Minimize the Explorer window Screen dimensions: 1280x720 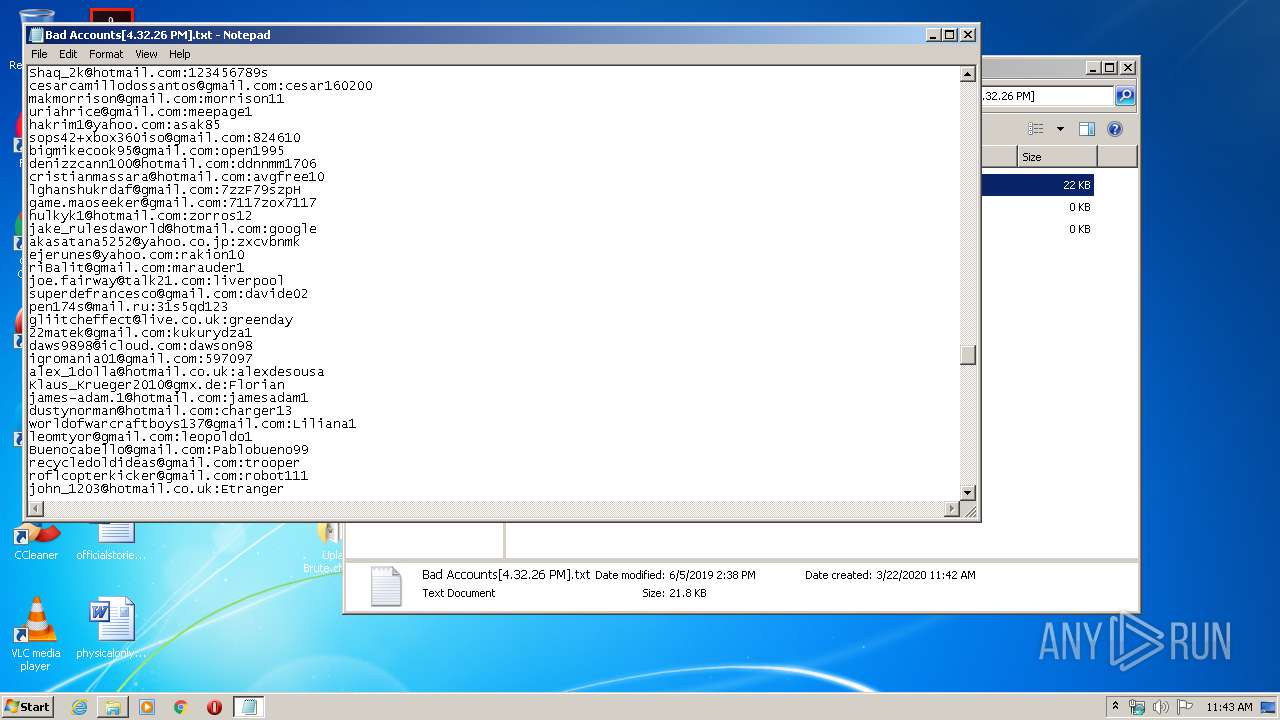(x=1093, y=68)
